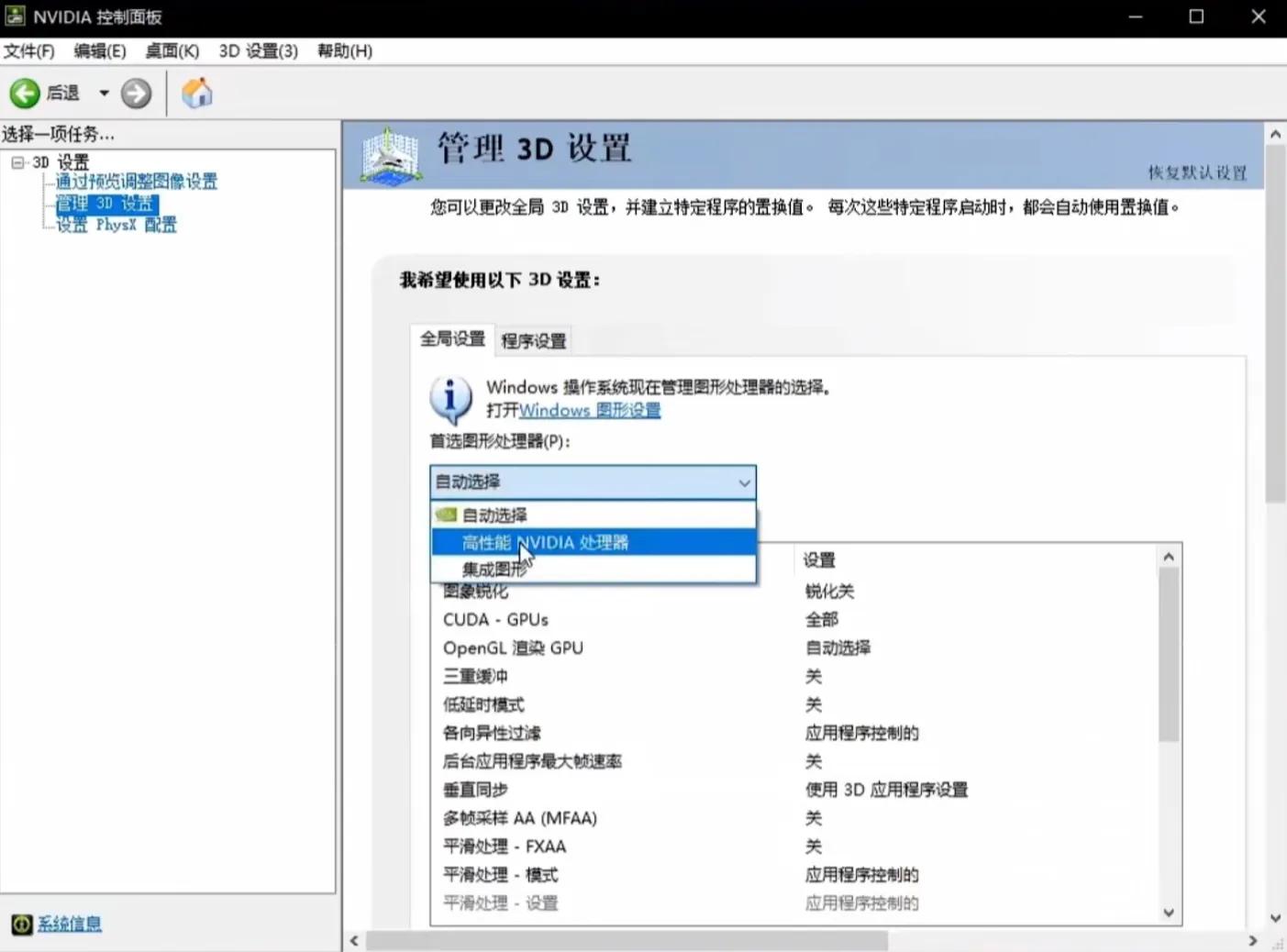Click the settings list scrollbar down arrow
Viewport: 1287px width, 952px height.
(x=1169, y=913)
